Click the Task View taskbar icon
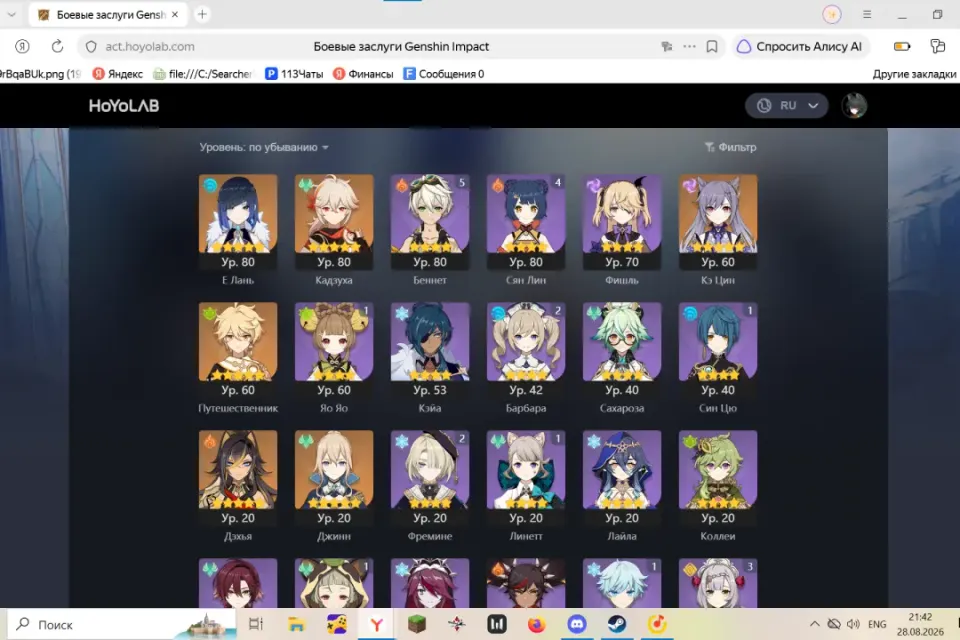Image resolution: width=960 pixels, height=640 pixels. coord(256,624)
